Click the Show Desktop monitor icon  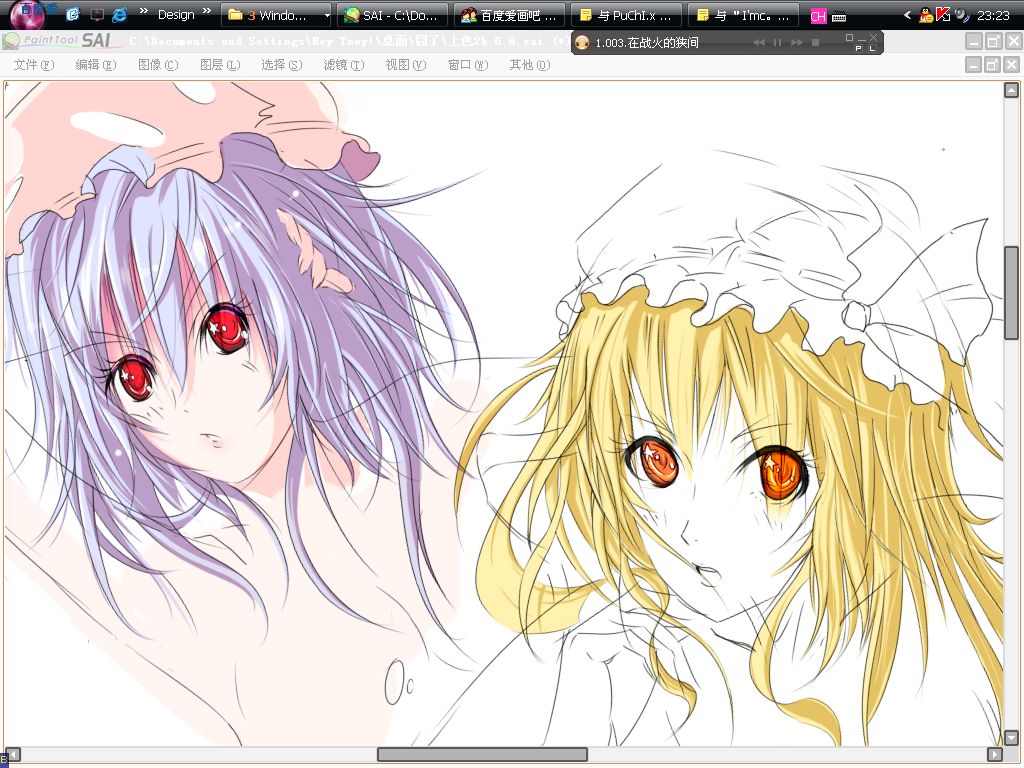(97, 14)
